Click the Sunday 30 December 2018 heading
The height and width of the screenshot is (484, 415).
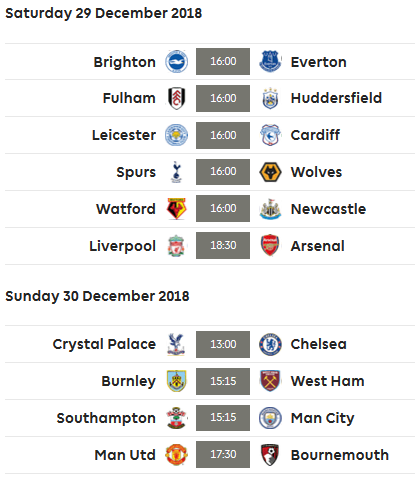(x=97, y=296)
